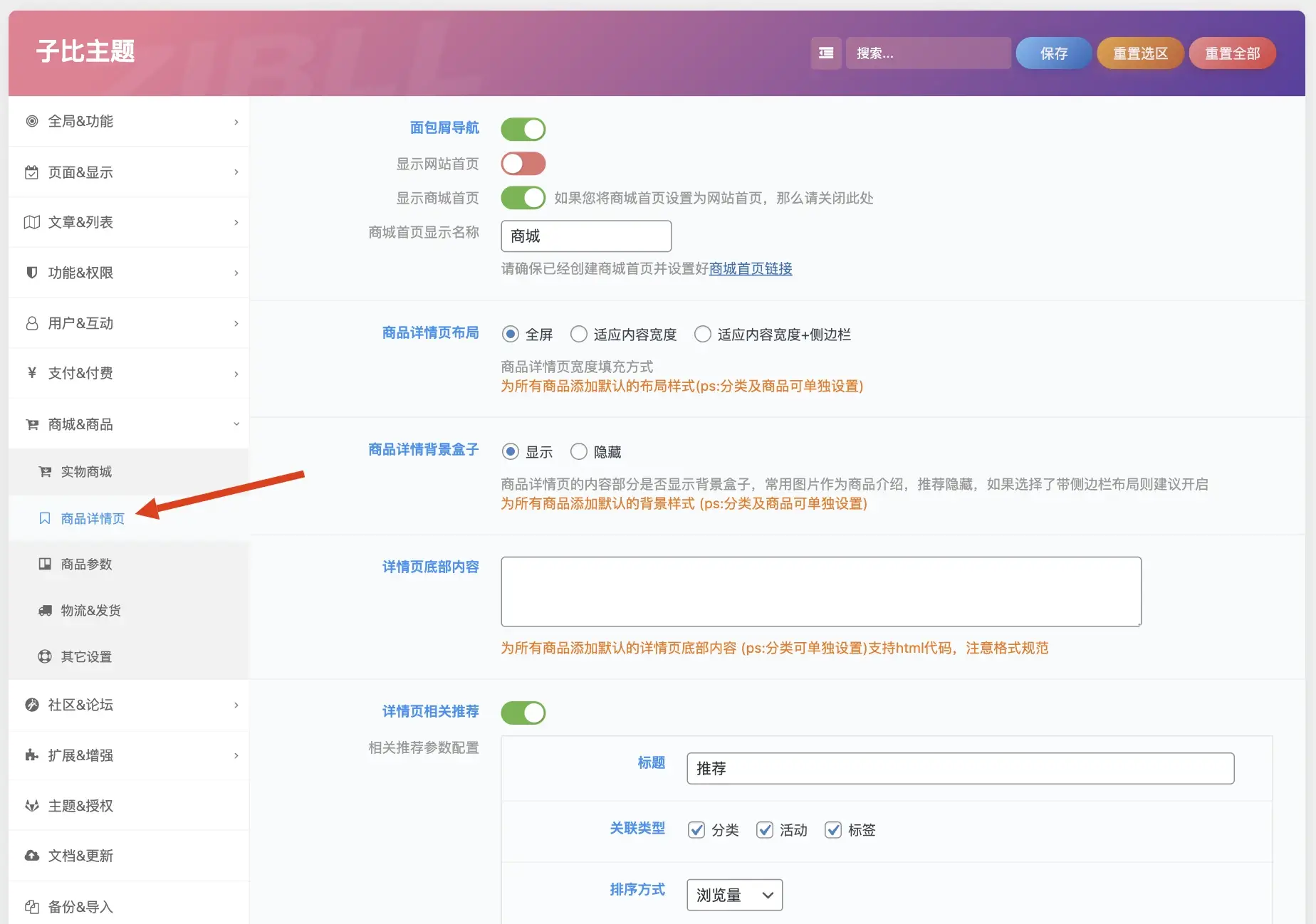Enable the 显示网站首页 switch
The width and height of the screenshot is (1316, 924).
point(523,164)
